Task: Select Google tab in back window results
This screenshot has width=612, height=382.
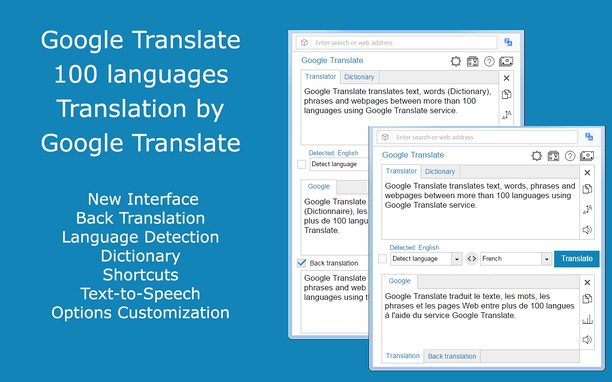Action: (x=318, y=187)
